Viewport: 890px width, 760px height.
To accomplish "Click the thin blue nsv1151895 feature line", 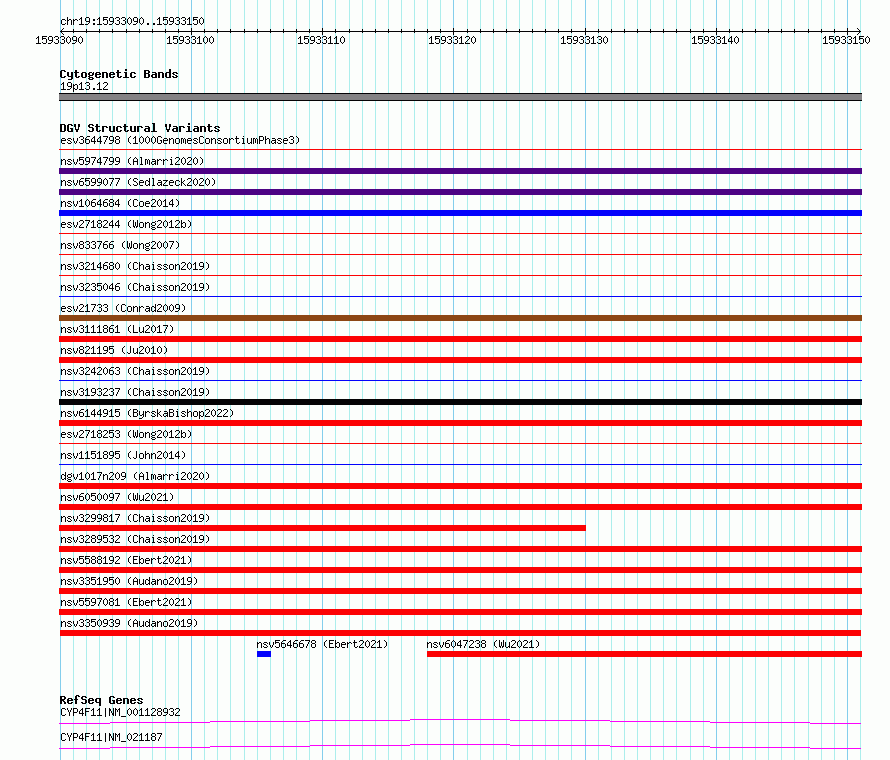I will coord(461,465).
